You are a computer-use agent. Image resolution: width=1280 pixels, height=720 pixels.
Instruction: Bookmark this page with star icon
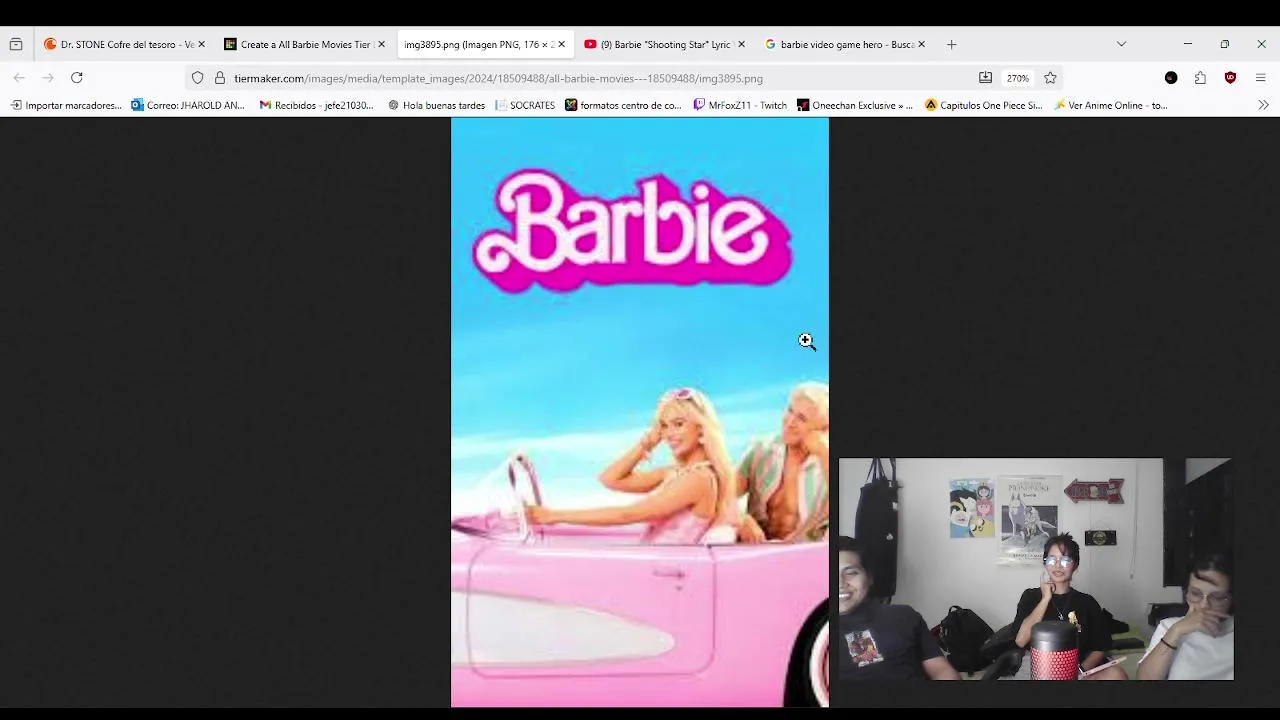1050,78
